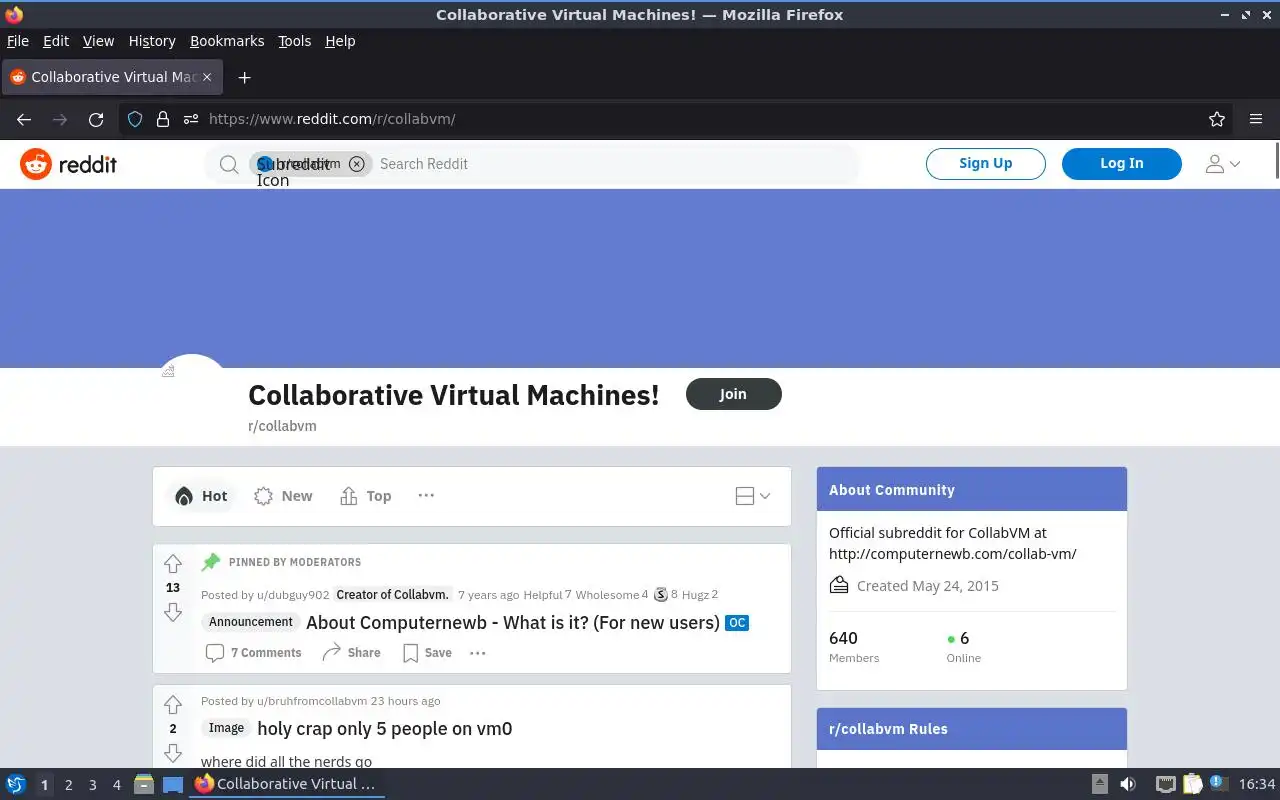Open the History menu
The image size is (1280, 800).
point(152,41)
